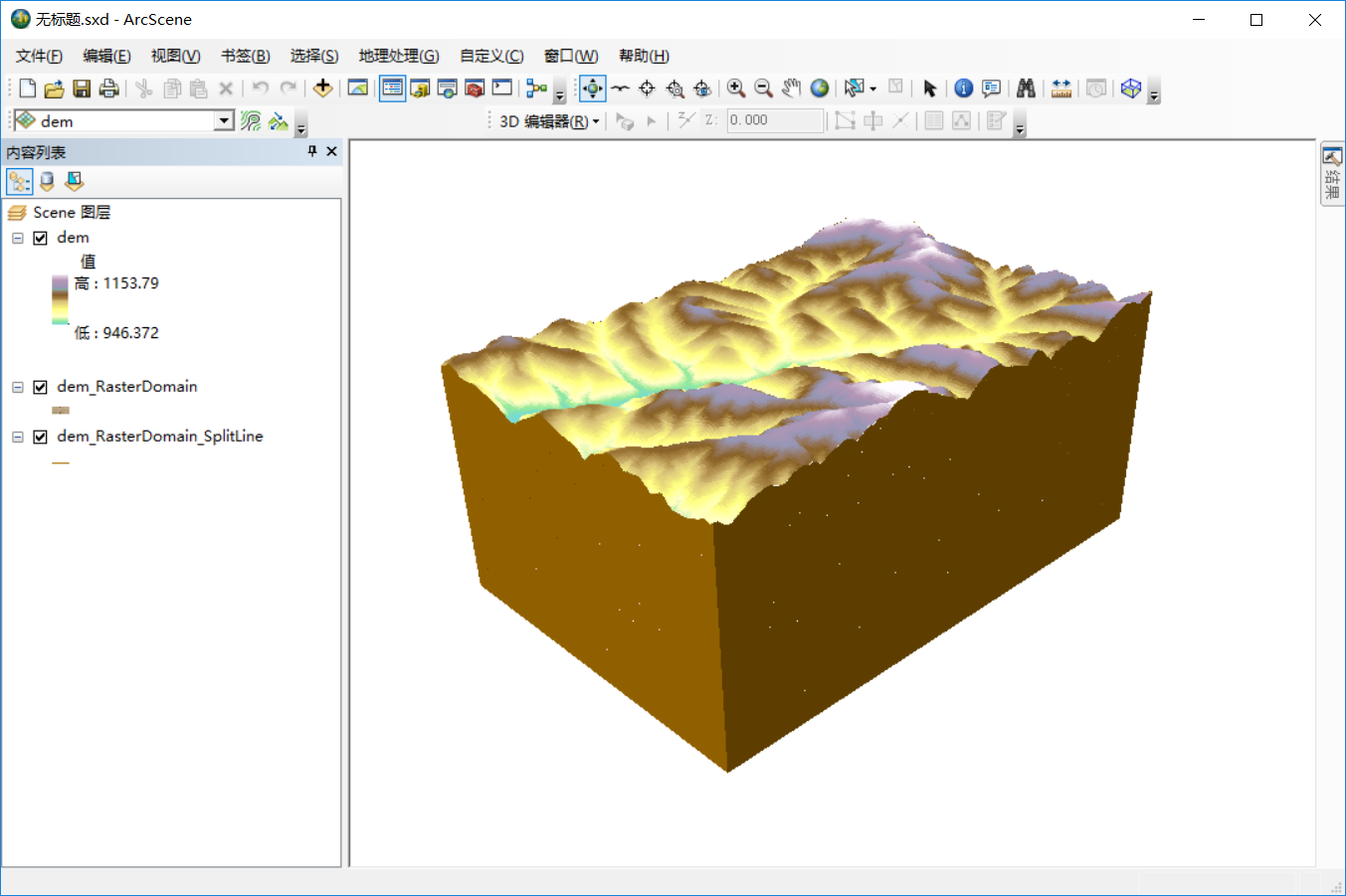Open the 地理处理 menu
This screenshot has height=896, width=1346.
coord(398,56)
